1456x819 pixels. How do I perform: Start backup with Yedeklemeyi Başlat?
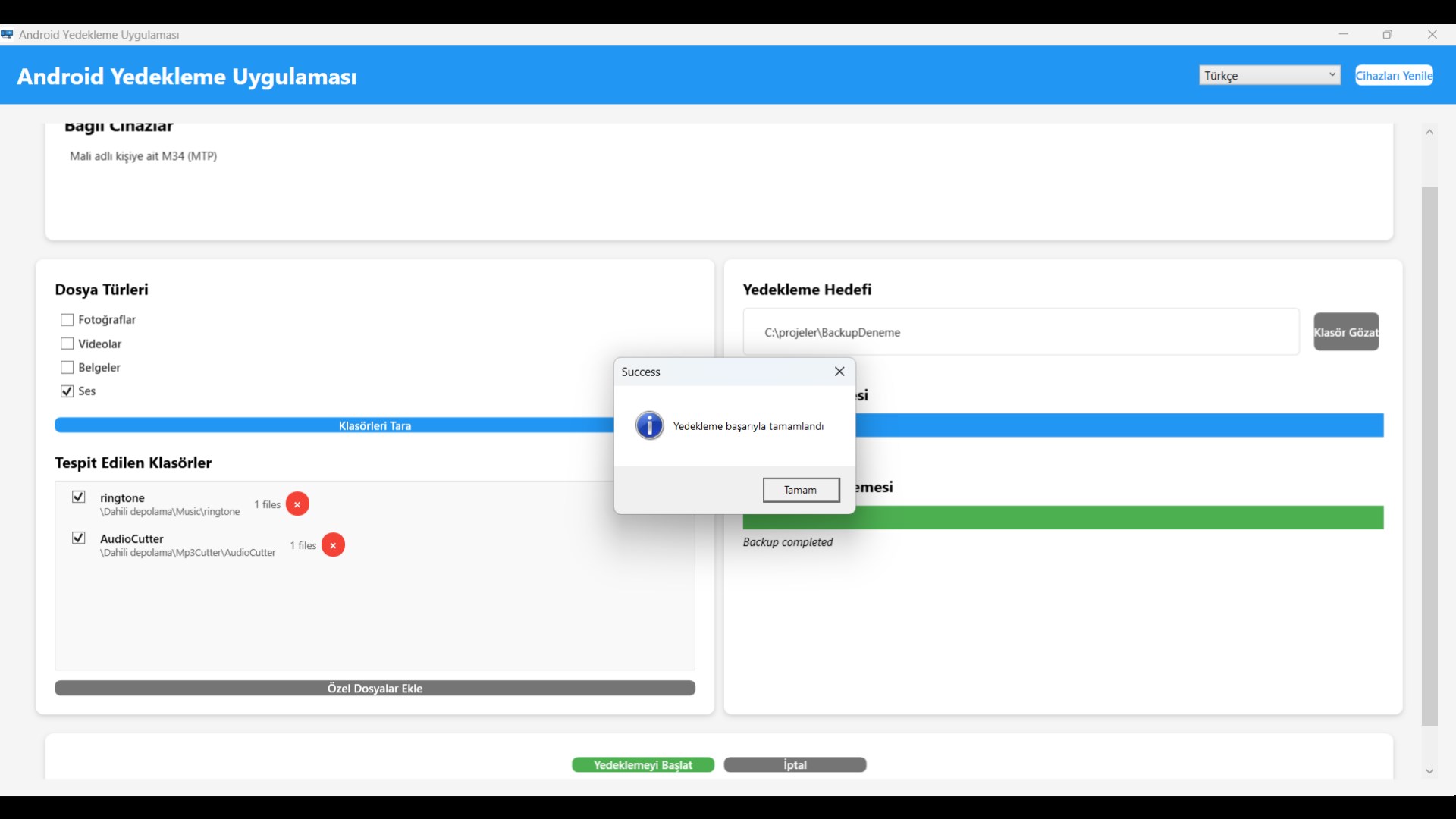tap(643, 764)
